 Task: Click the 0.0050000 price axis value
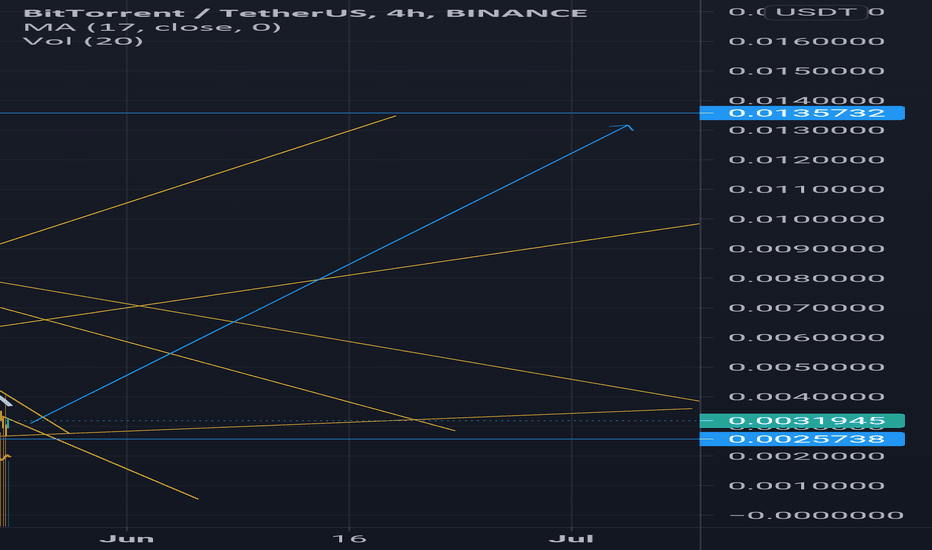(807, 367)
